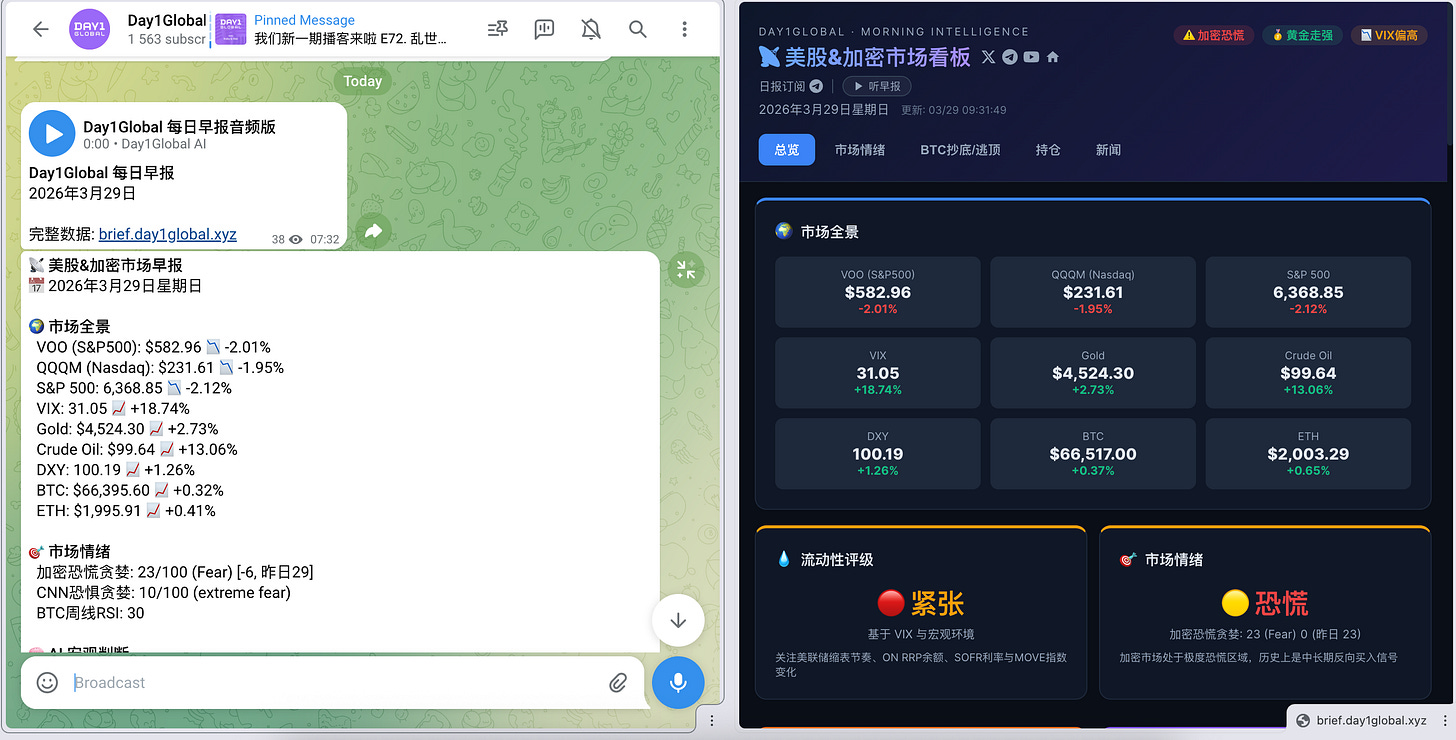
Task: Click the brief.day1global.xyz URL tooltip
Action: (1371, 720)
